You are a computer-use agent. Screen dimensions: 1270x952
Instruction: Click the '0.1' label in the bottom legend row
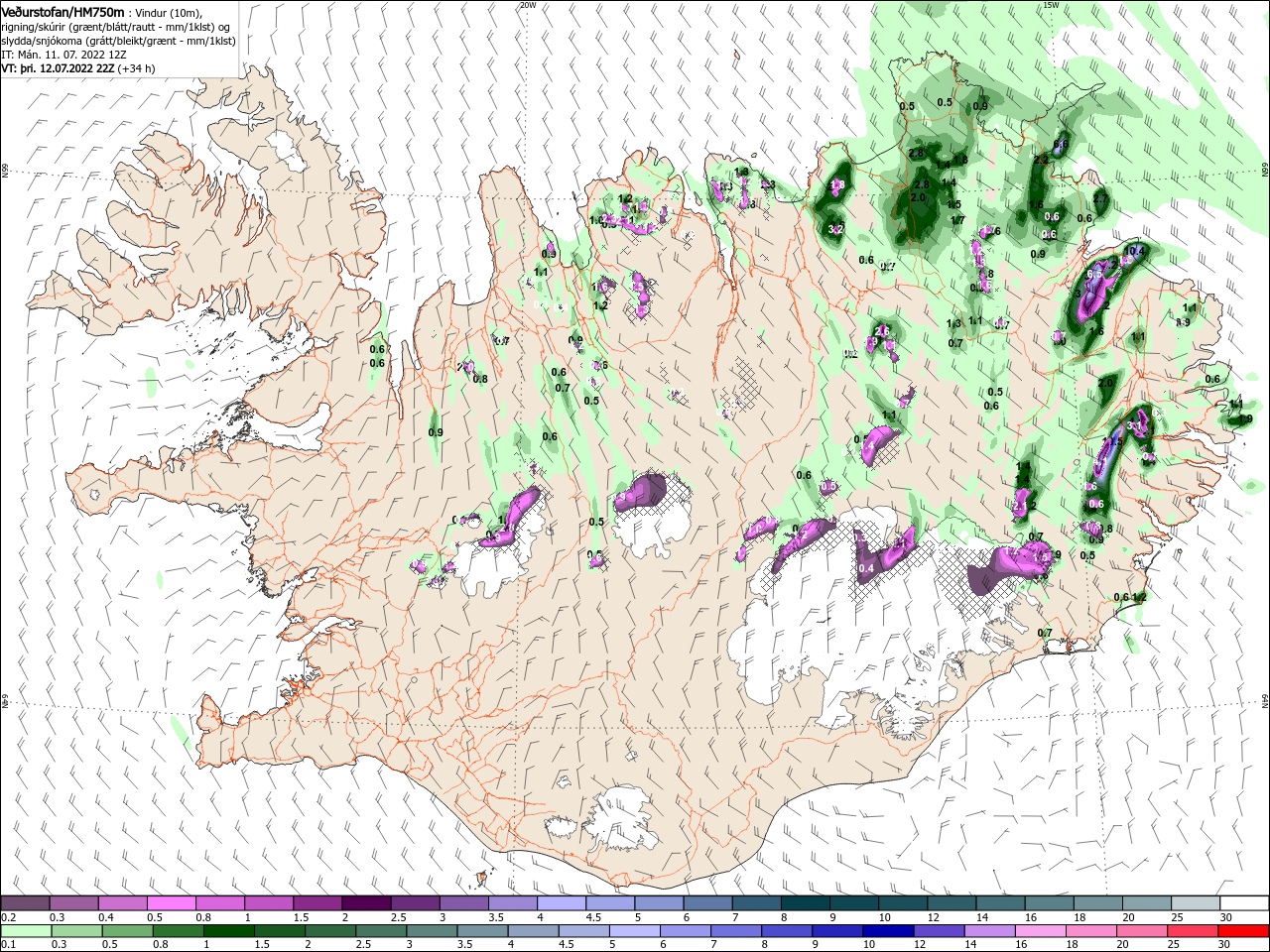point(7,945)
